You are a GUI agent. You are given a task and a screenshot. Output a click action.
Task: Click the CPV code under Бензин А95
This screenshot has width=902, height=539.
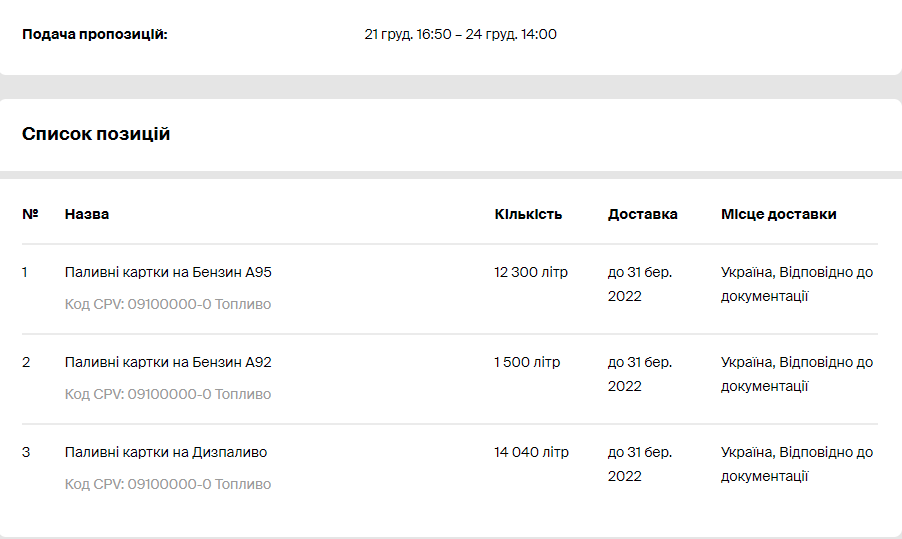tap(168, 304)
